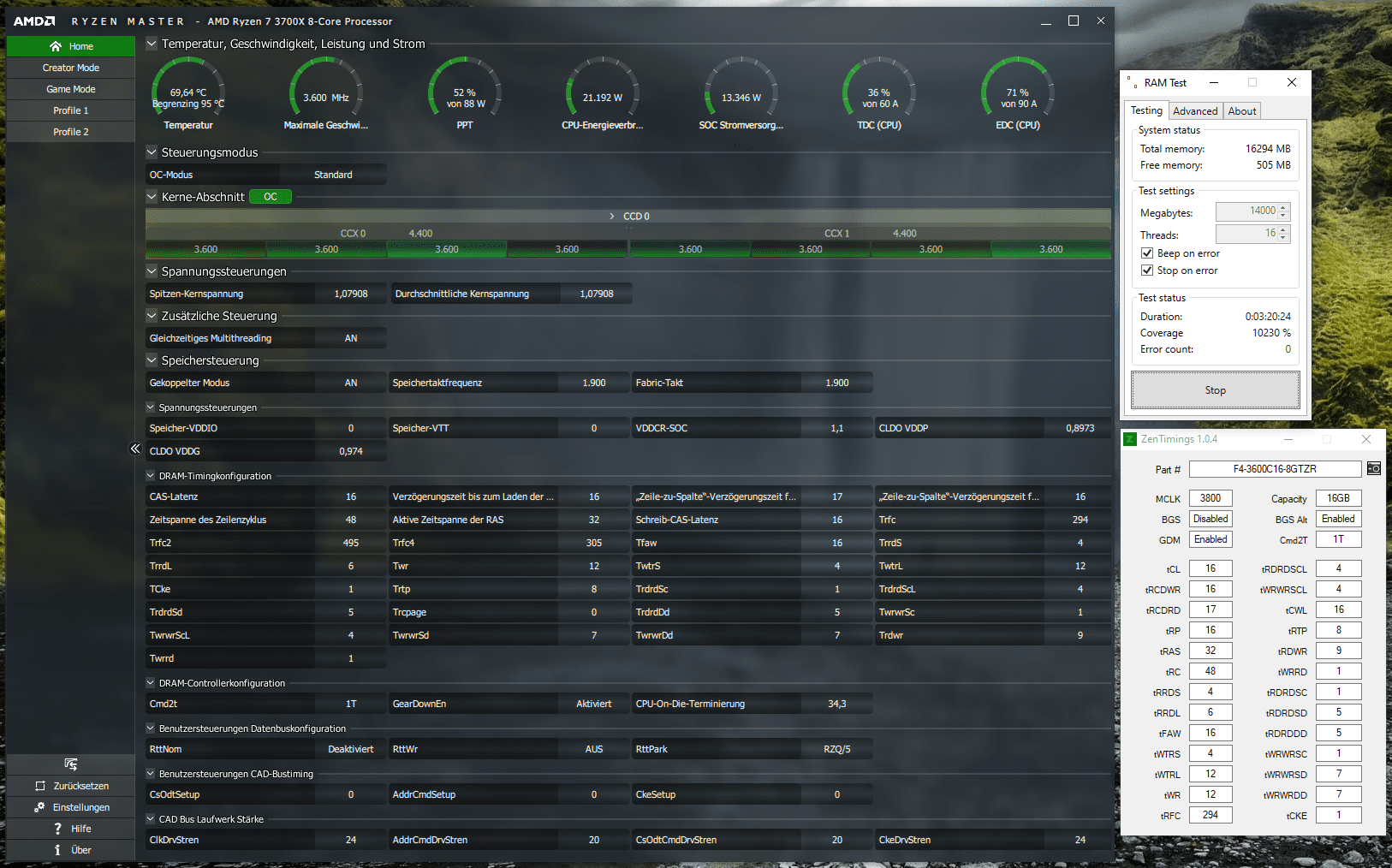Minimize the ZenTimings window
The image size is (1392, 868).
pyautogui.click(x=1288, y=439)
